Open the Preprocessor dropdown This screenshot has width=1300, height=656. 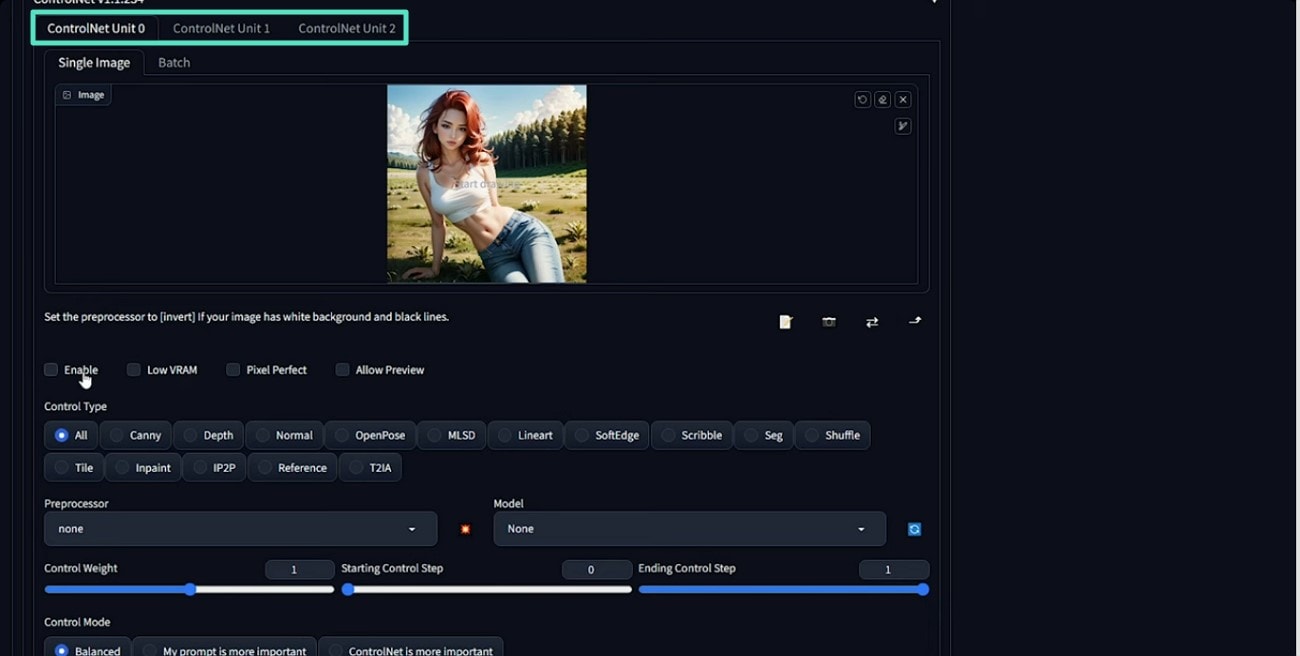240,529
